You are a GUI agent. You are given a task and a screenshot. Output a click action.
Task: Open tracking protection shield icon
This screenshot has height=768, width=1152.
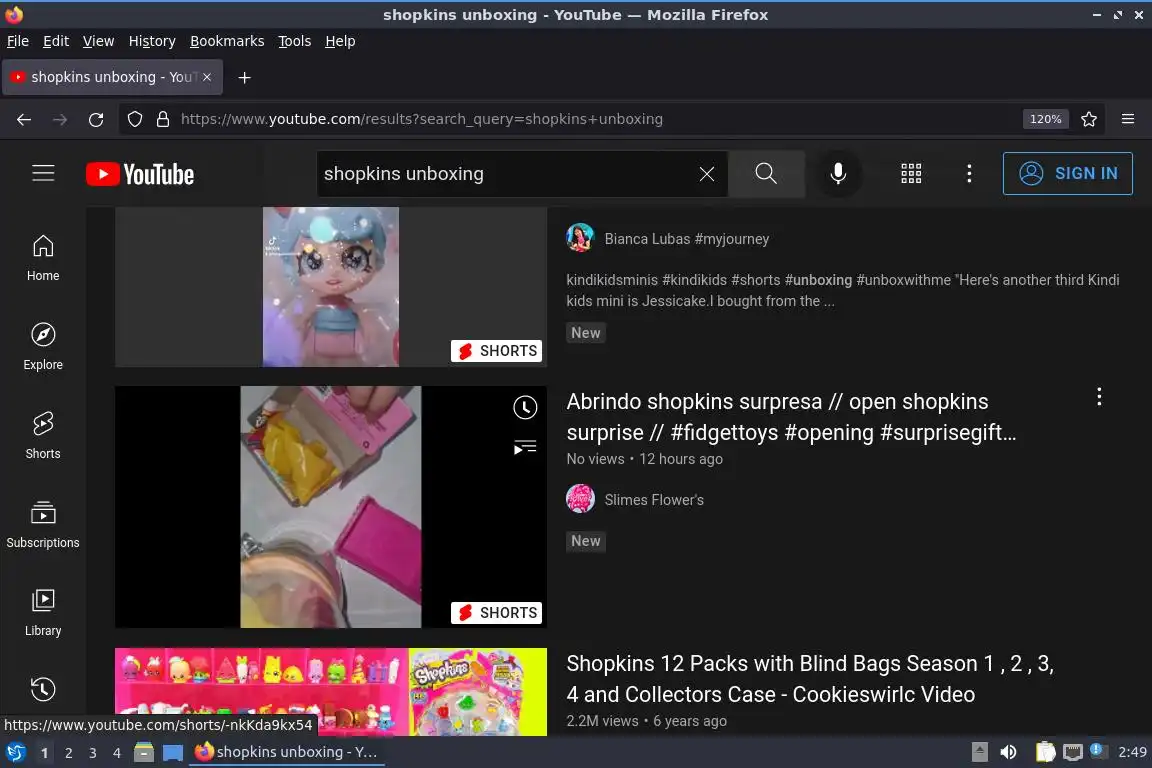(135, 119)
